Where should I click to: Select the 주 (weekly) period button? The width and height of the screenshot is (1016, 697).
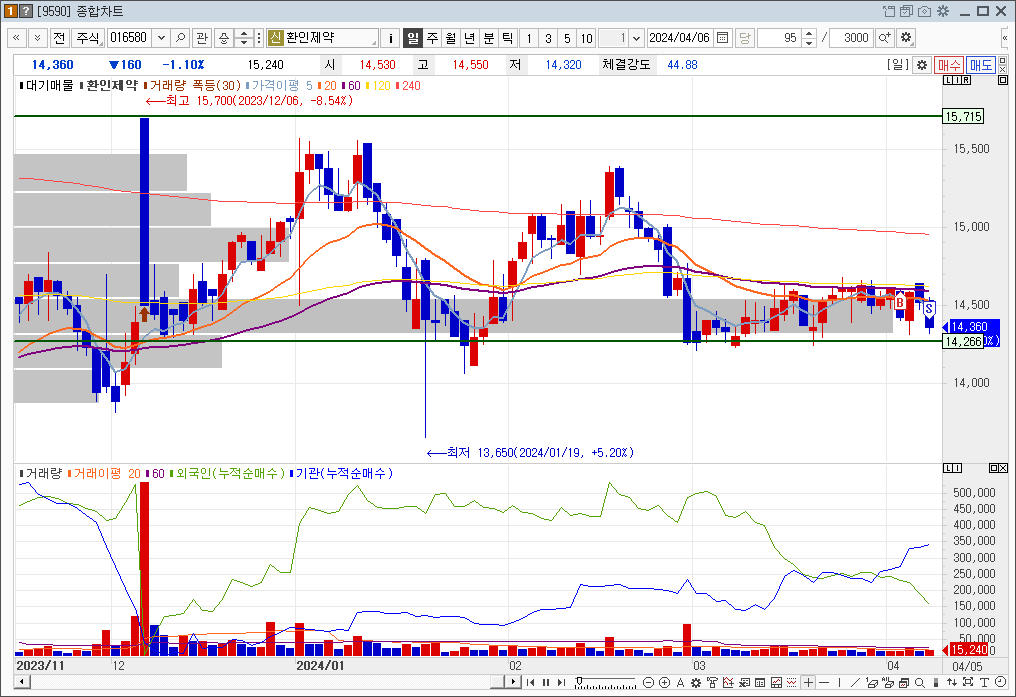coord(432,38)
